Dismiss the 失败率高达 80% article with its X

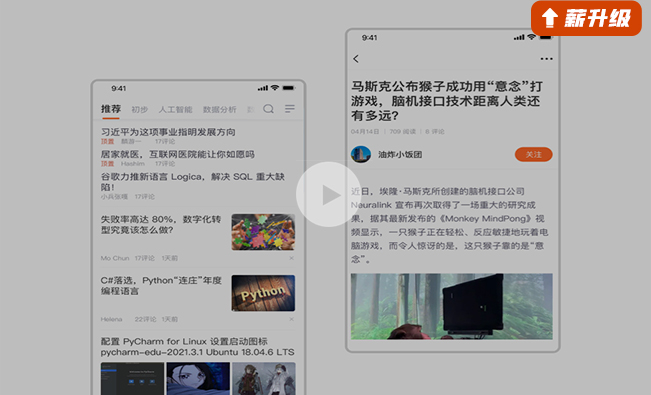291,258
